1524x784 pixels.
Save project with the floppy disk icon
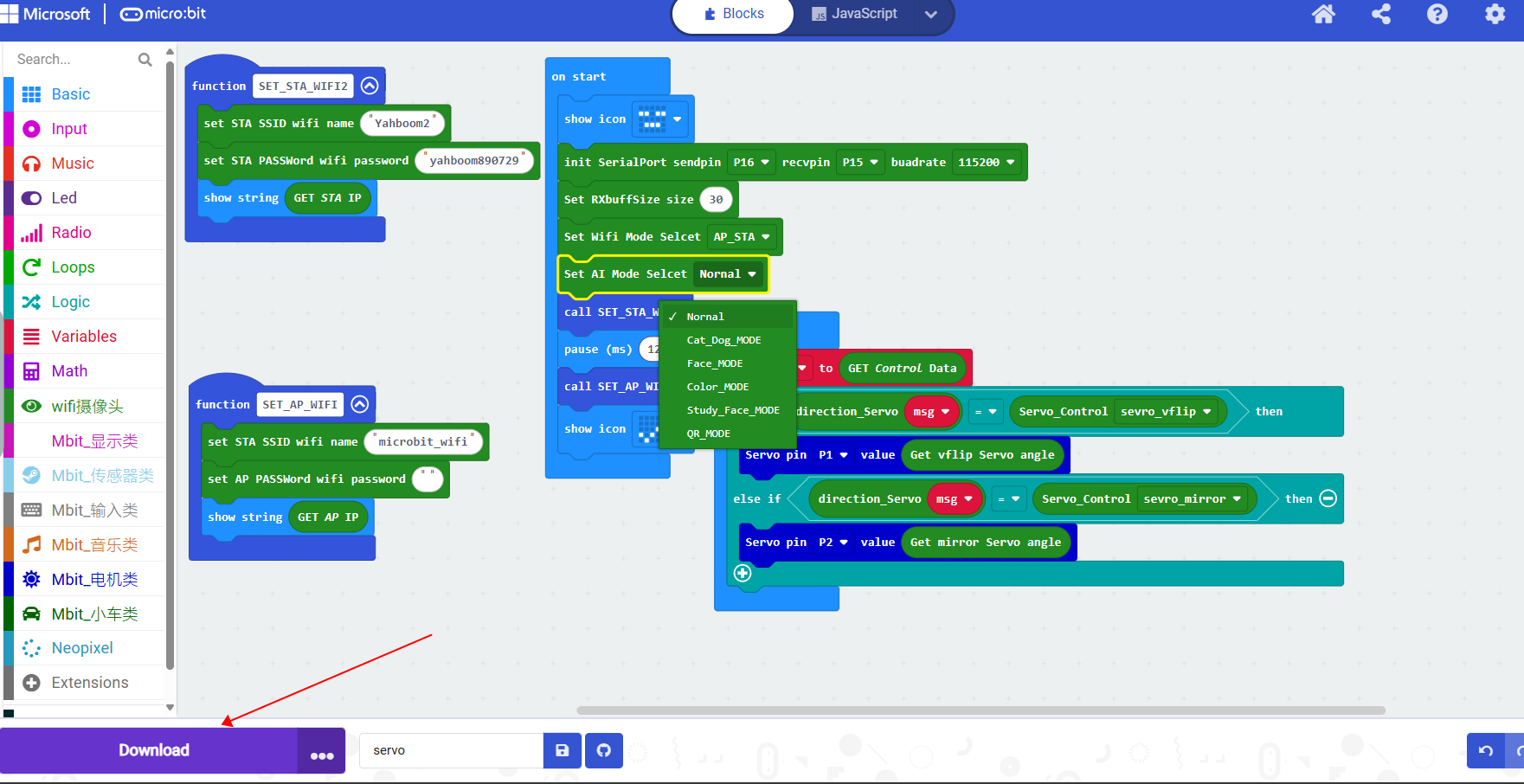click(x=563, y=750)
